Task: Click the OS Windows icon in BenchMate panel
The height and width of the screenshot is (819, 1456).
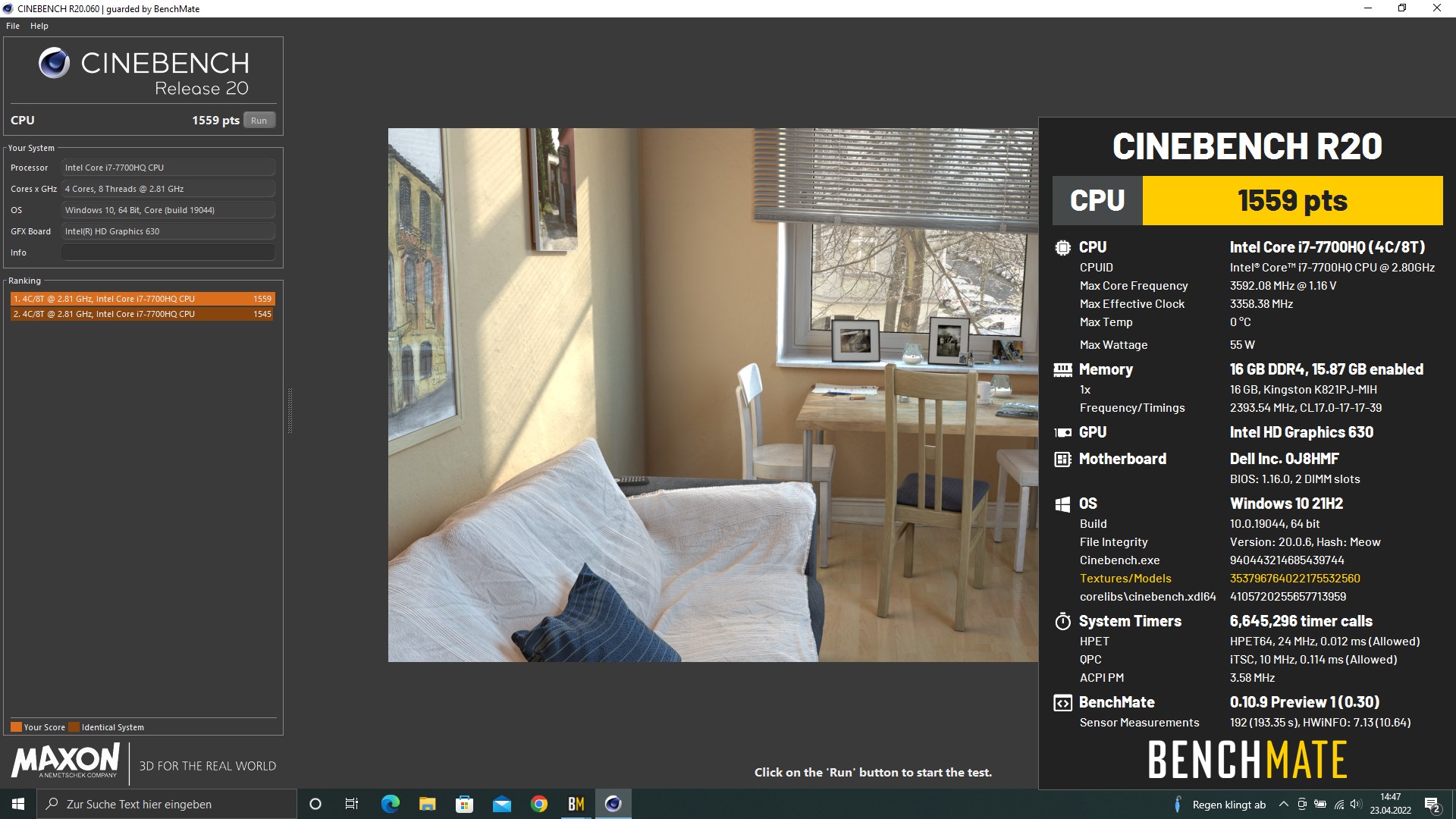Action: pos(1062,504)
